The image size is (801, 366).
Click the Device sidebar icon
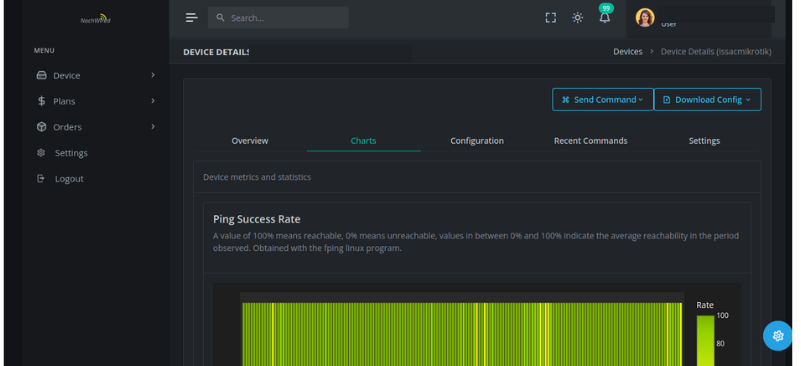(41, 76)
